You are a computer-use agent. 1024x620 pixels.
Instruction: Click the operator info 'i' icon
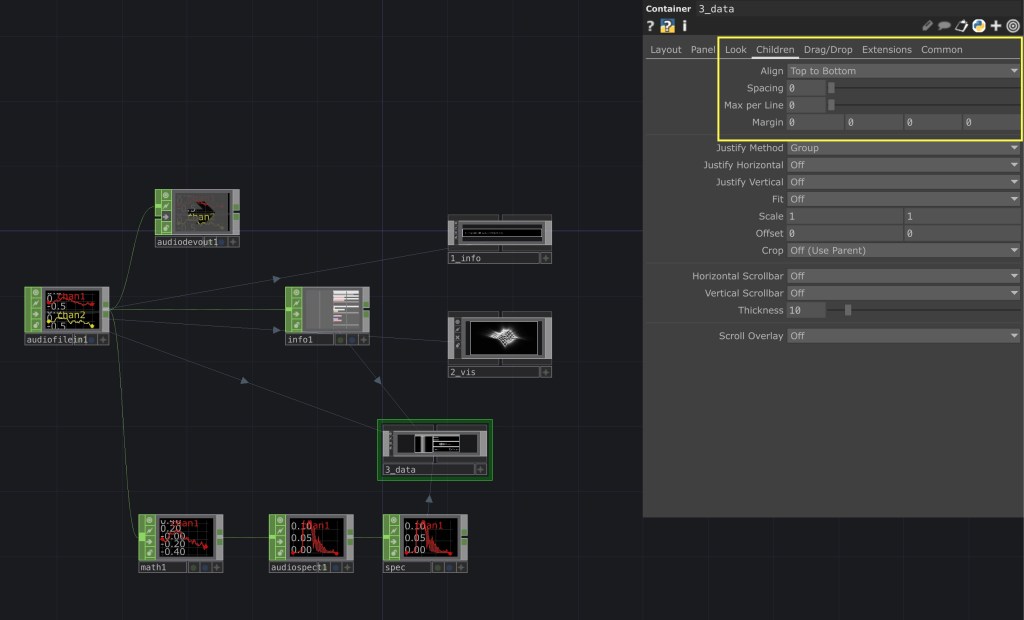[684, 26]
